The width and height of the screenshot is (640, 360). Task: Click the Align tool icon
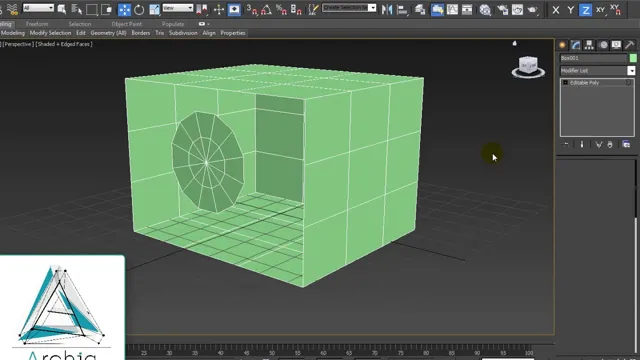click(x=402, y=9)
